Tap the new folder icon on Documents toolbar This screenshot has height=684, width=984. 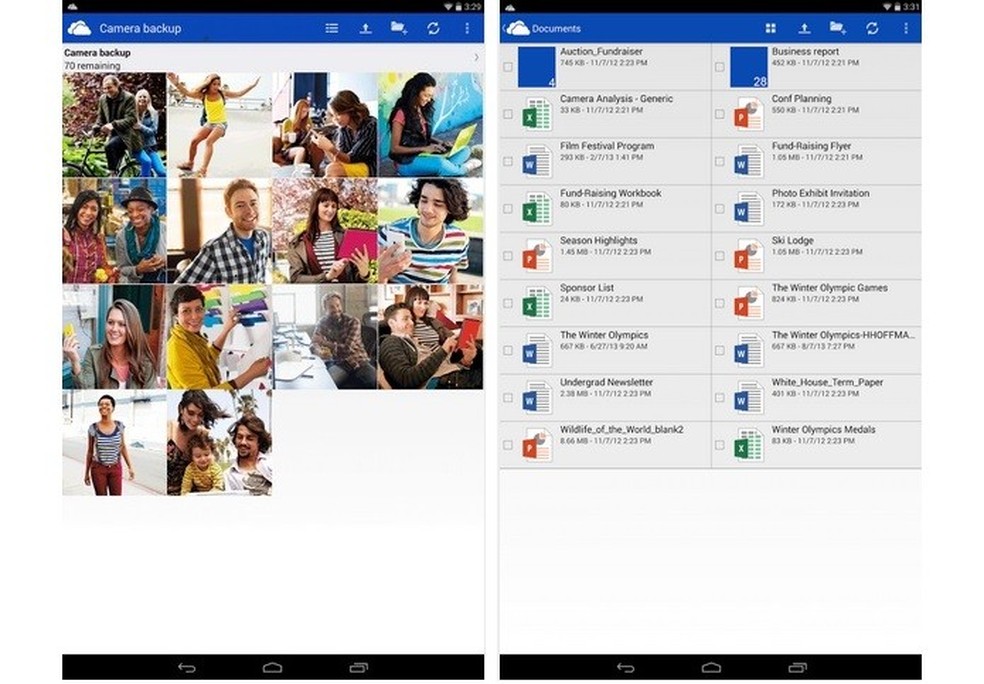tap(836, 28)
